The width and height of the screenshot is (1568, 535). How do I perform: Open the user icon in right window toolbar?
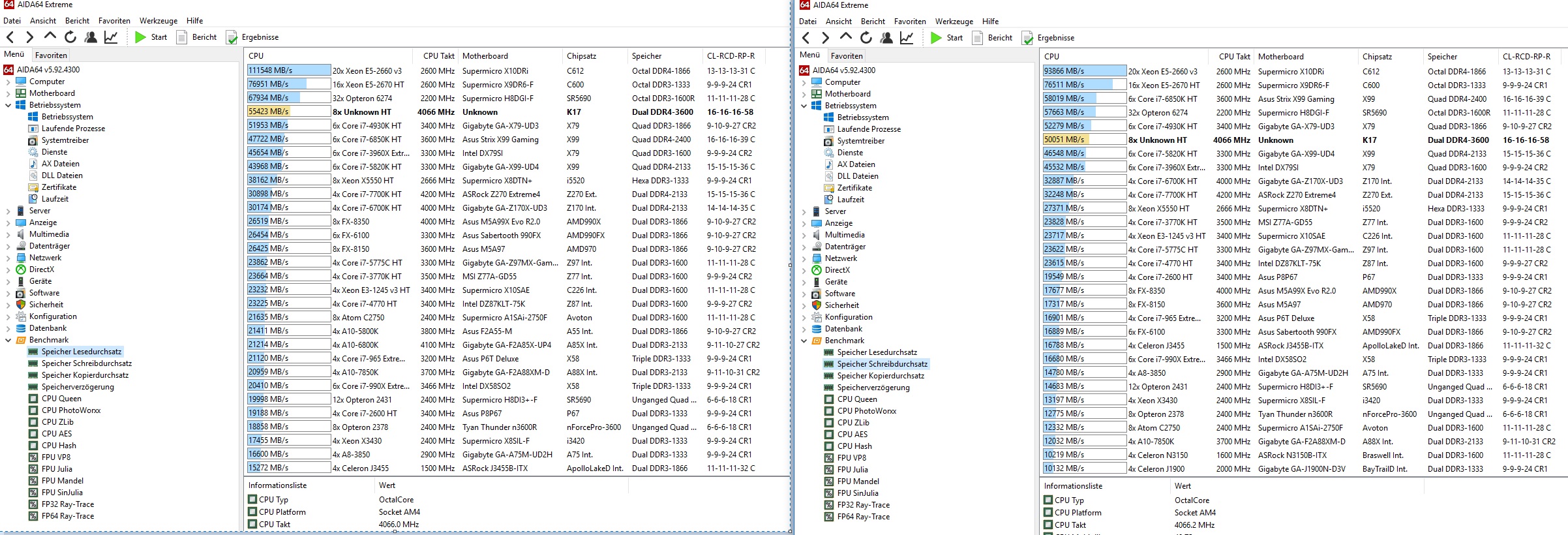(x=886, y=38)
